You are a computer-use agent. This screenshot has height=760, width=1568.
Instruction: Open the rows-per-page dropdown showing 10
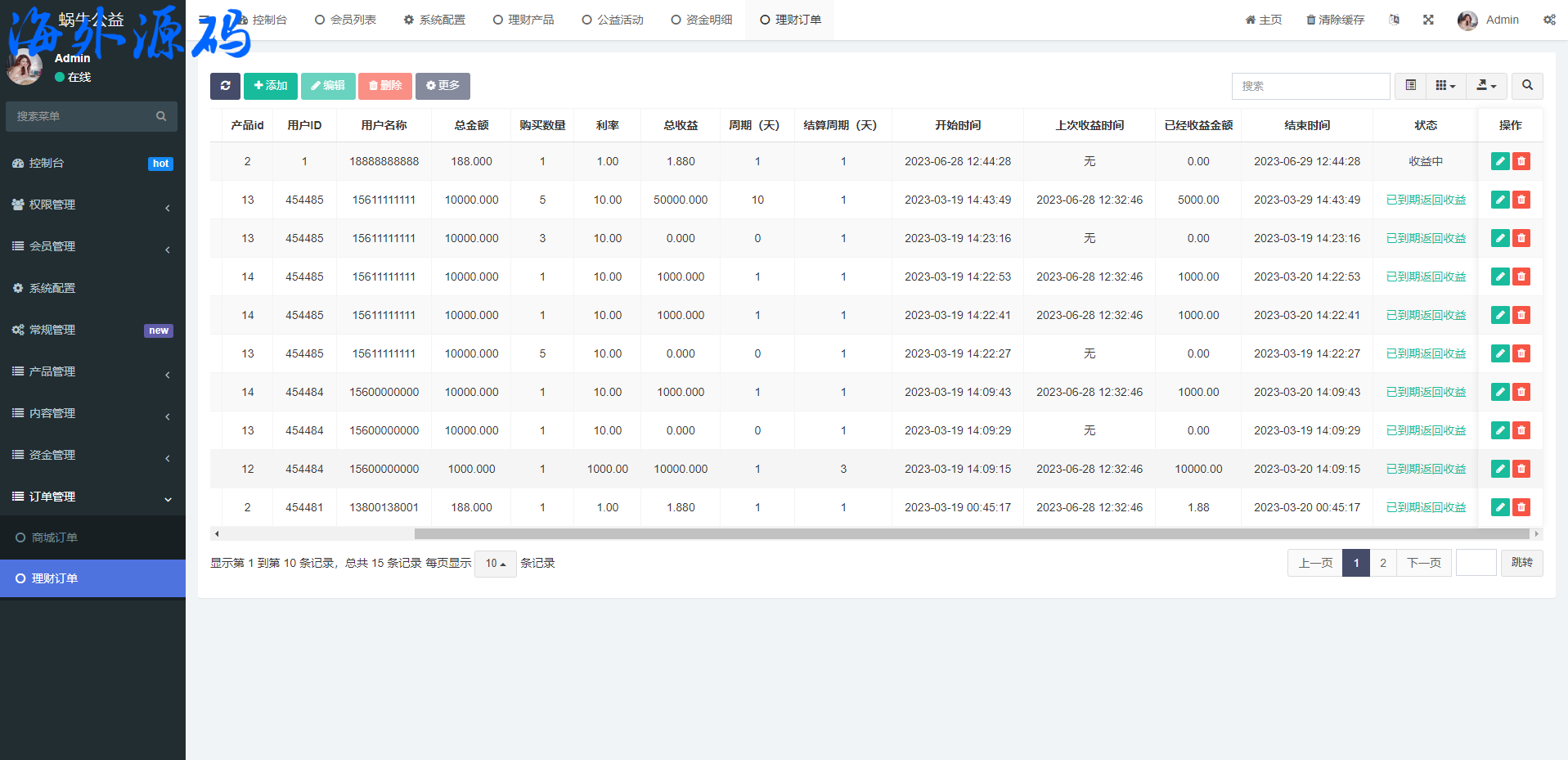click(495, 564)
